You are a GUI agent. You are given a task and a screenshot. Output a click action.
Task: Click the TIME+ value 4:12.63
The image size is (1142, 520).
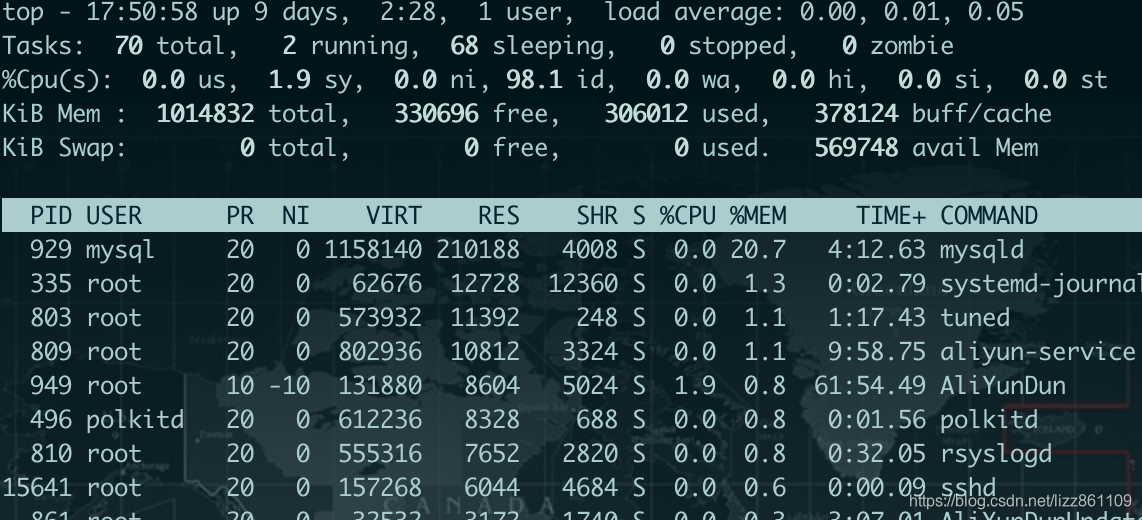coord(877,250)
